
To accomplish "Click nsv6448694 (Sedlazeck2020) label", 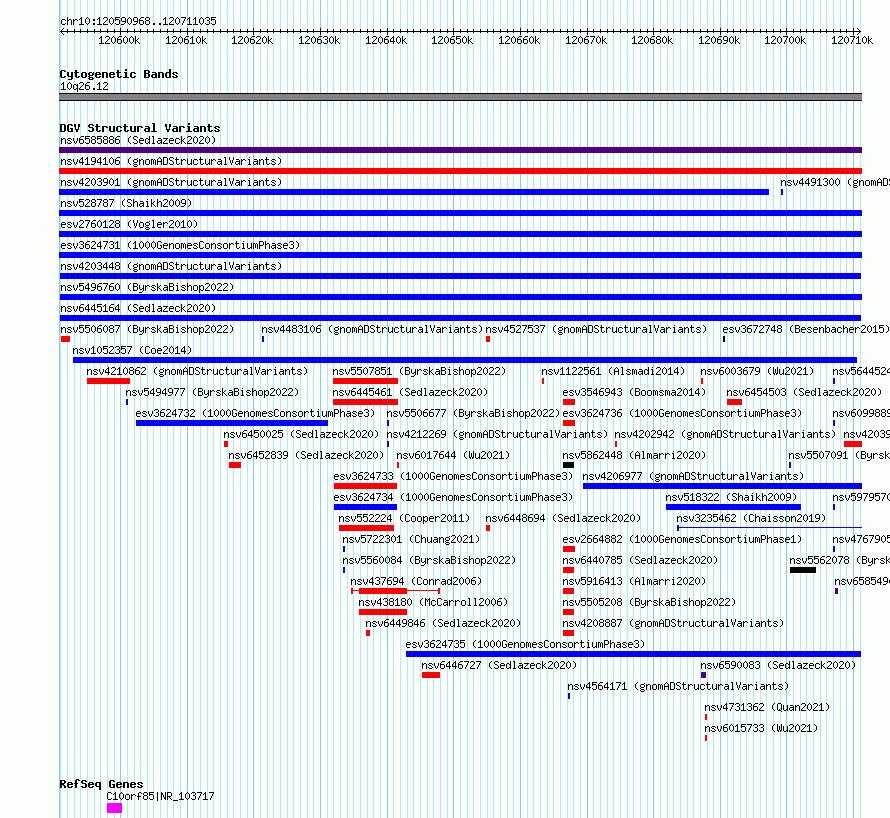I will click(x=563, y=518).
